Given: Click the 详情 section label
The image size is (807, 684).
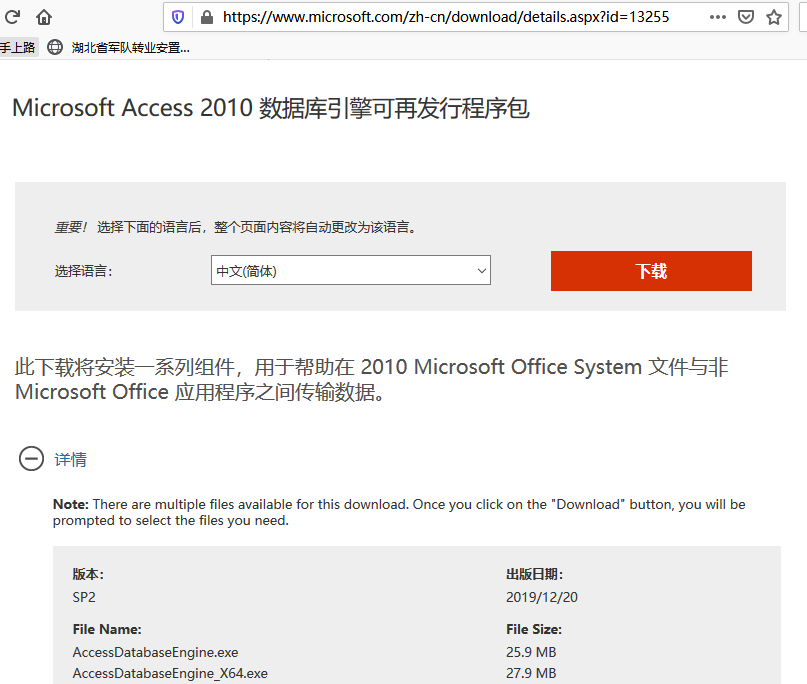Looking at the screenshot, I should [70, 459].
